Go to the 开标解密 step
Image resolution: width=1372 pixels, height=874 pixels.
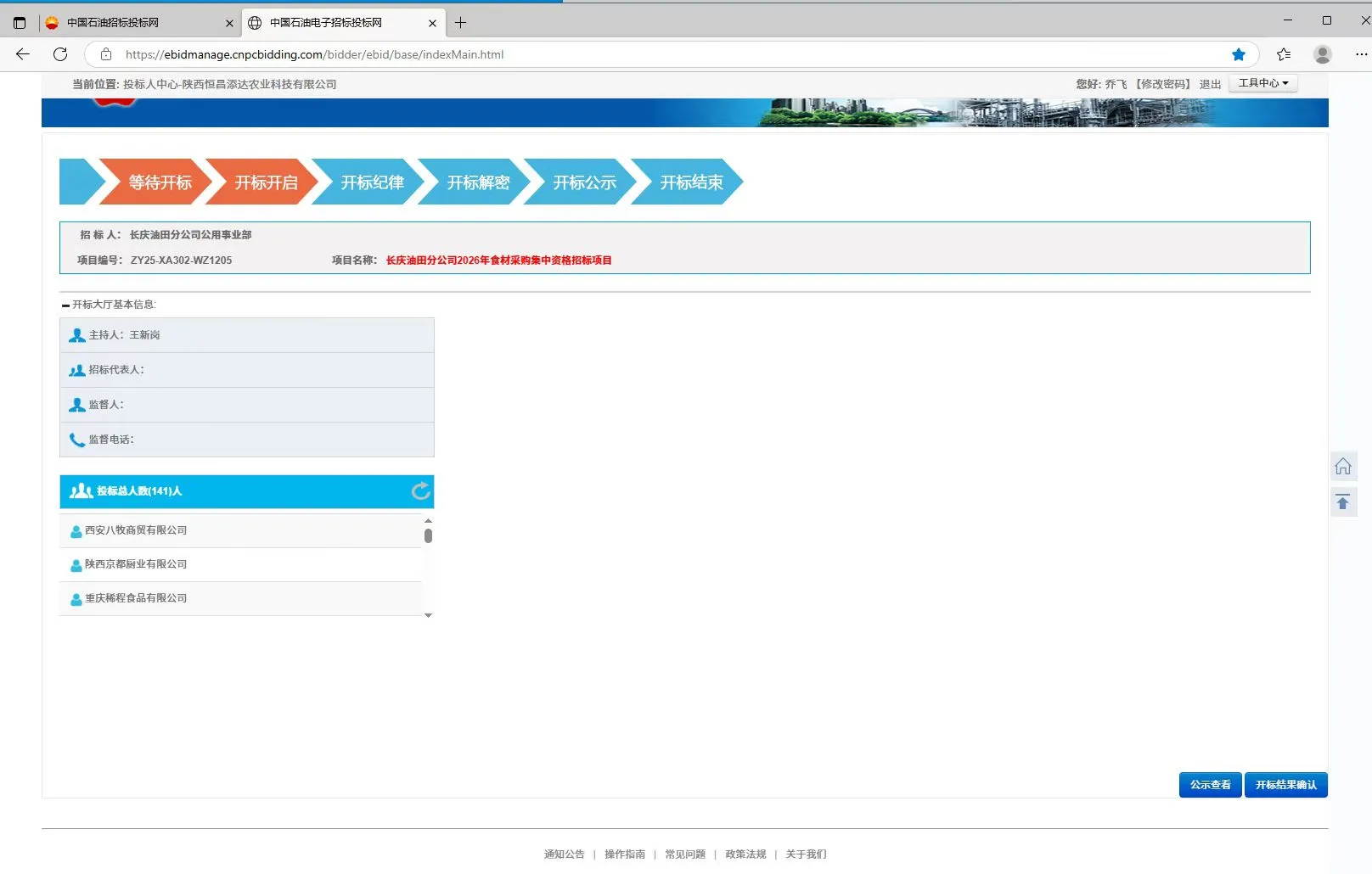[x=475, y=182]
